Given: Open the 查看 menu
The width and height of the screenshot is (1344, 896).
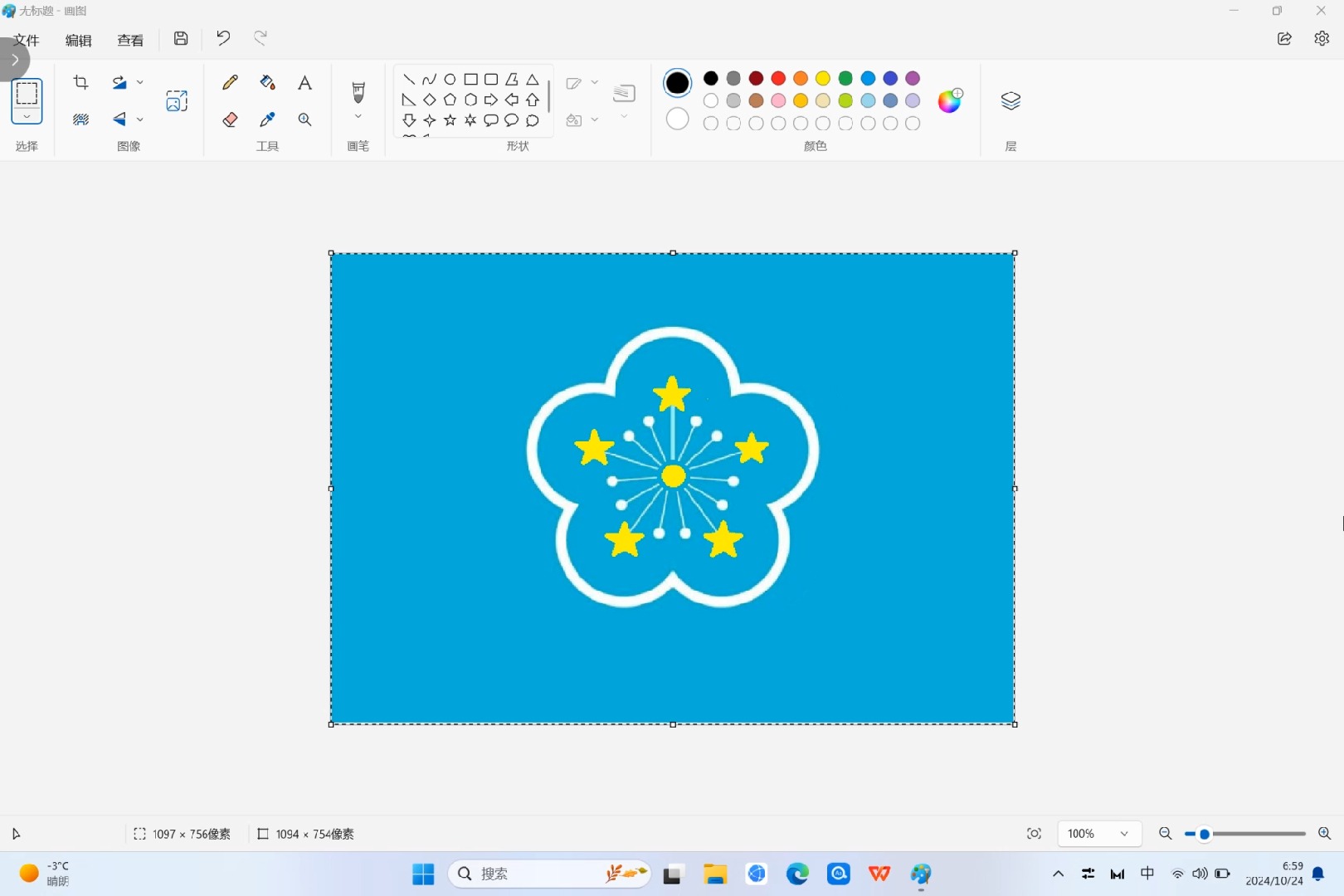Looking at the screenshot, I should (x=130, y=40).
